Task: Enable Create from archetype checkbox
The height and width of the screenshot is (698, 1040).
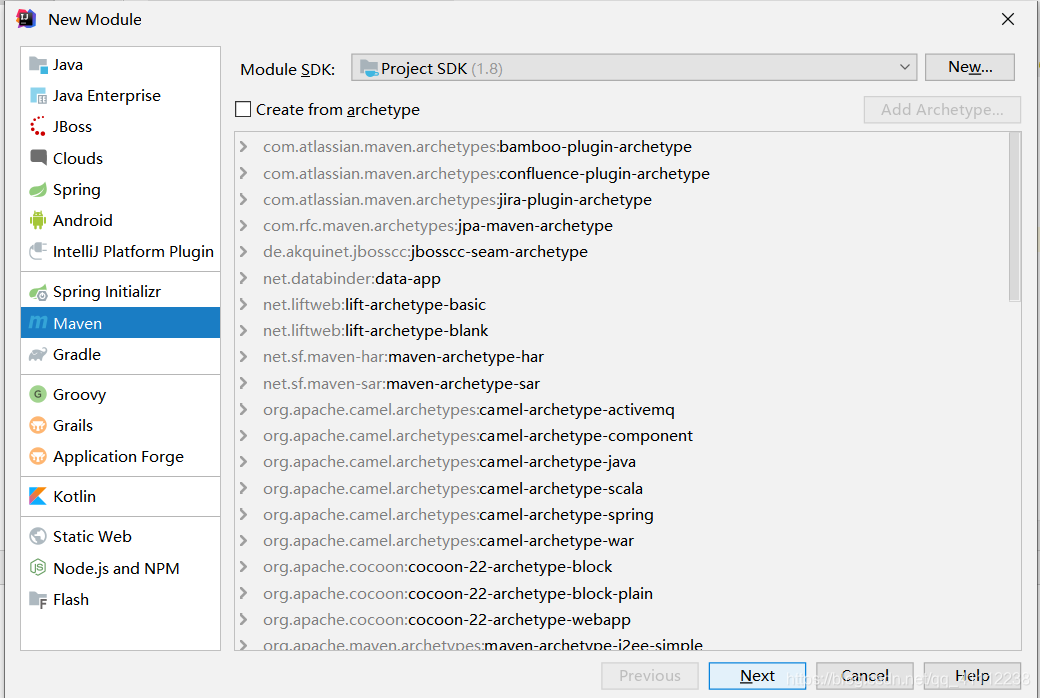Action: [243, 109]
